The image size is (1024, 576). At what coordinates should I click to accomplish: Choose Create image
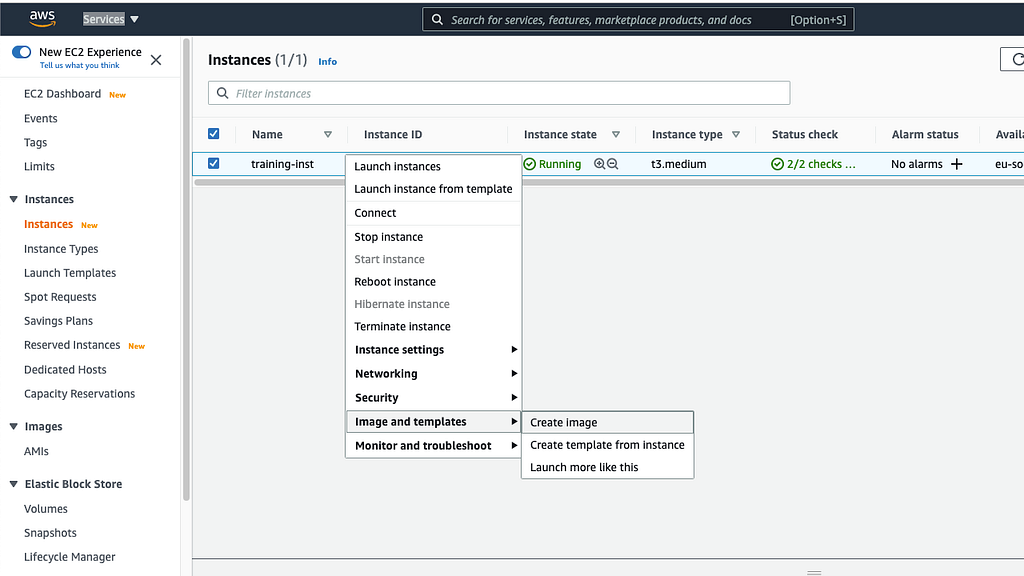[x=607, y=423]
